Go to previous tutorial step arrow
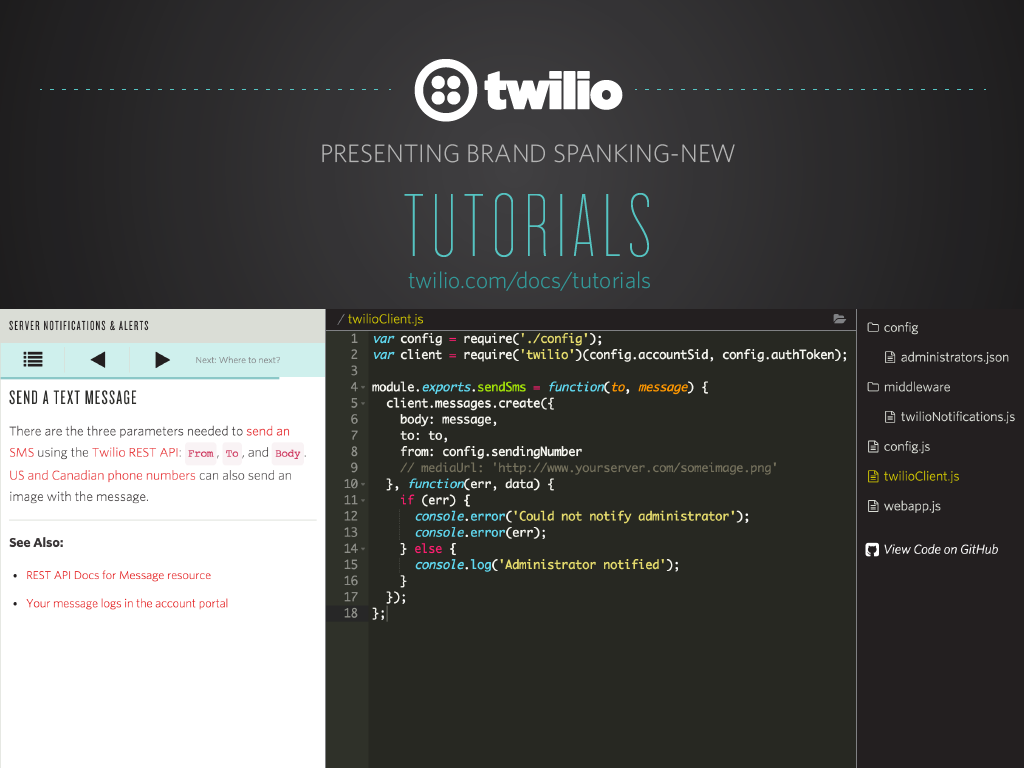Screen dimensions: 1024x768 (98, 359)
